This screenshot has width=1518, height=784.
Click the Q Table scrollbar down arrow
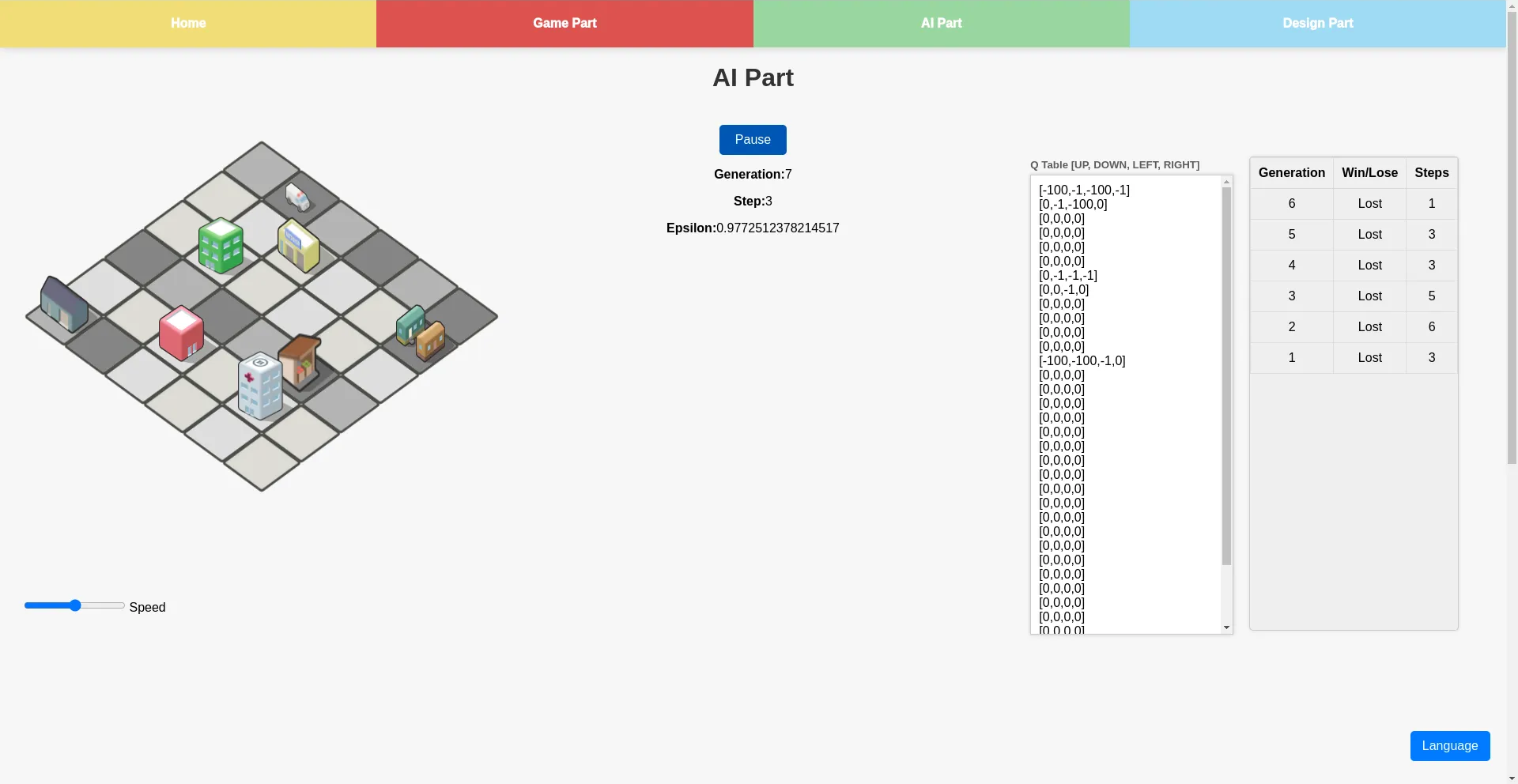(x=1227, y=628)
